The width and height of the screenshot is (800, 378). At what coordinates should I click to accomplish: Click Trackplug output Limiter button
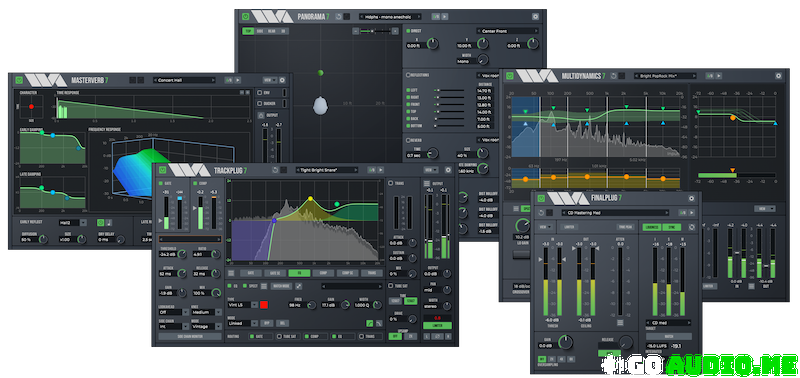click(x=437, y=325)
